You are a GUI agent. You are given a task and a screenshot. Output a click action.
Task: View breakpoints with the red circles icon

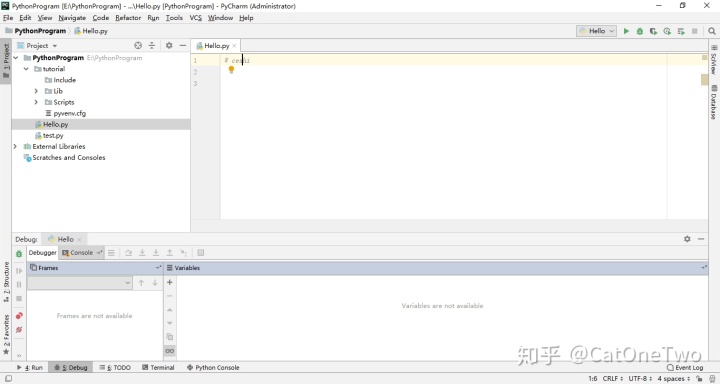pos(19,316)
